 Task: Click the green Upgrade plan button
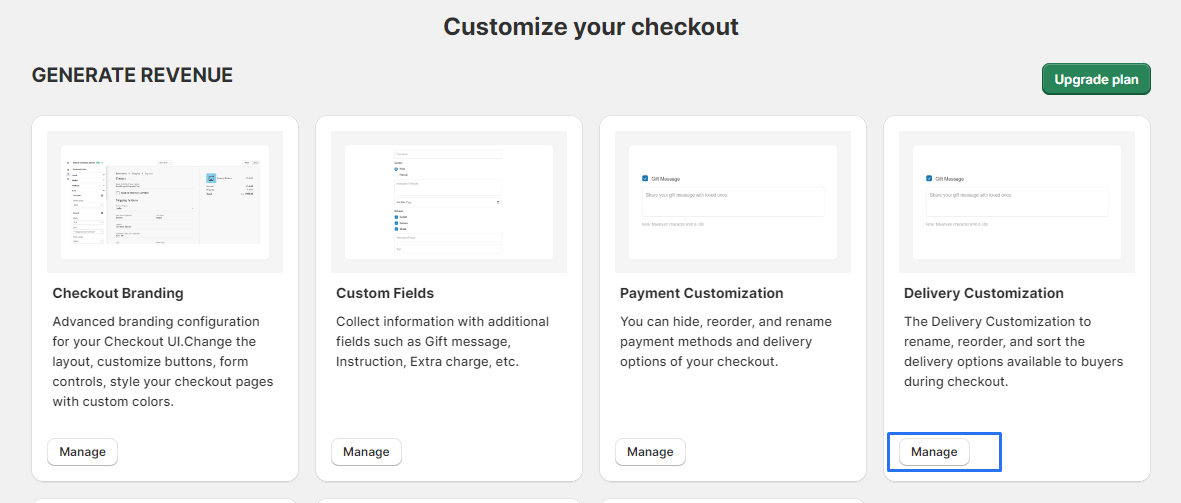pos(1096,79)
